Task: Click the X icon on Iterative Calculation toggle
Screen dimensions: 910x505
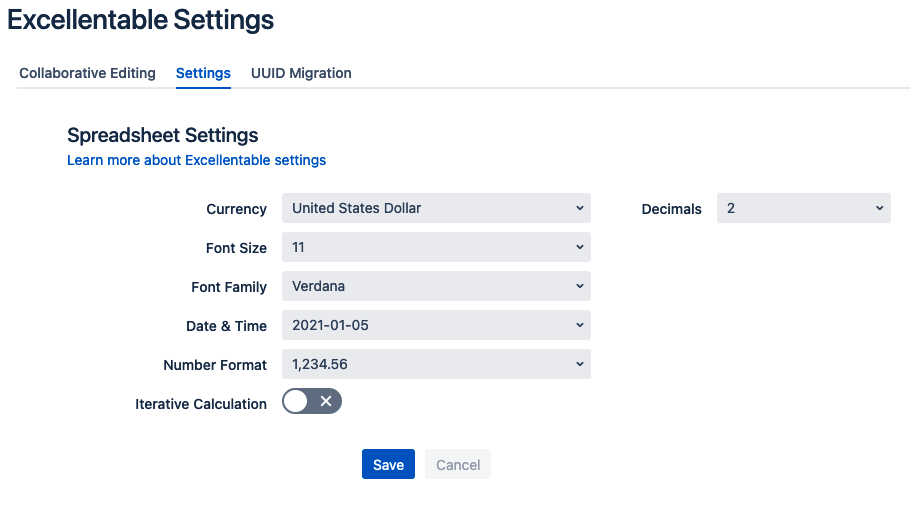Action: click(326, 401)
